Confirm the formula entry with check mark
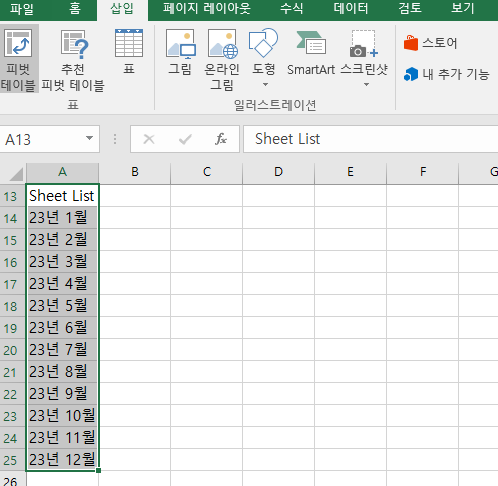 click(185, 139)
